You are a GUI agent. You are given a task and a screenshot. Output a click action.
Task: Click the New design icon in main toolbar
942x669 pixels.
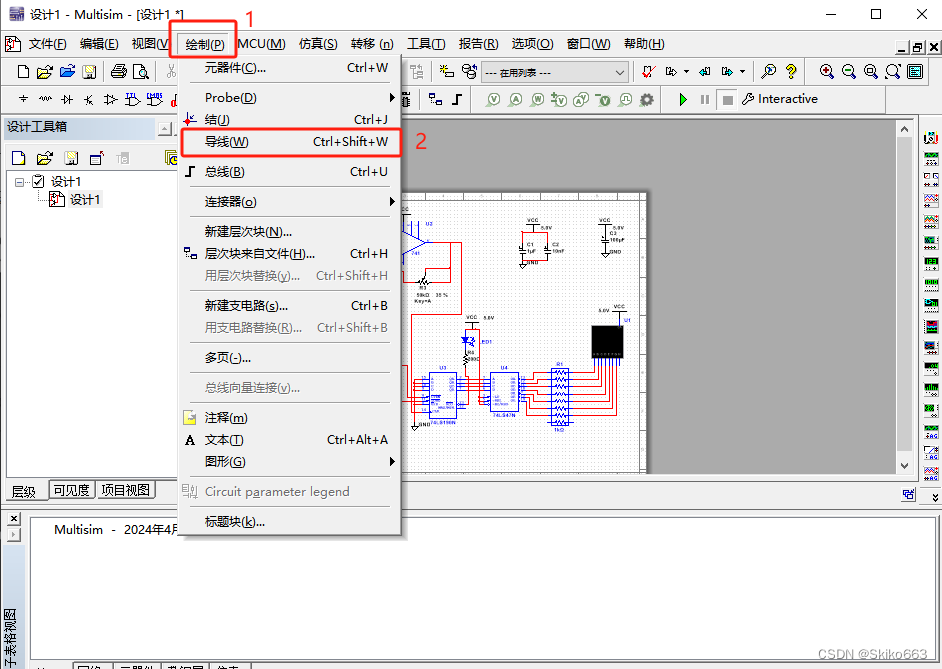[23, 72]
